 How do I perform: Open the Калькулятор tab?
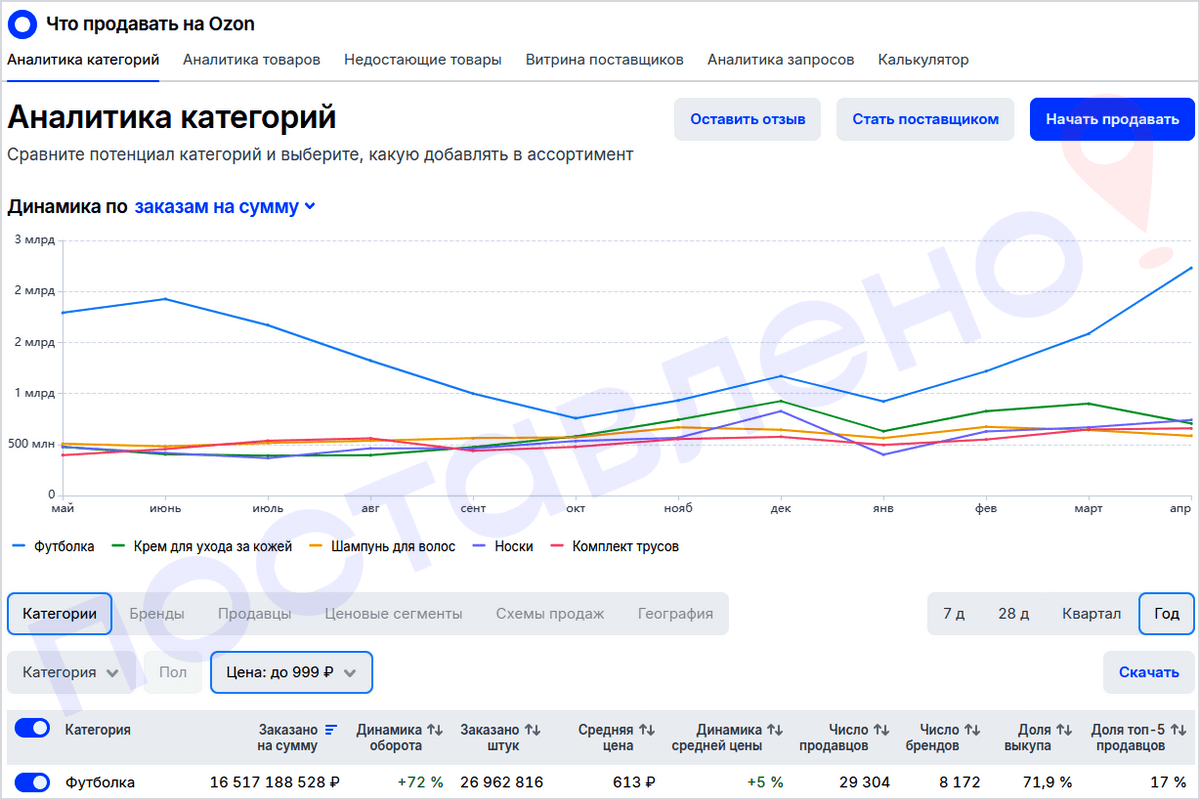[923, 60]
